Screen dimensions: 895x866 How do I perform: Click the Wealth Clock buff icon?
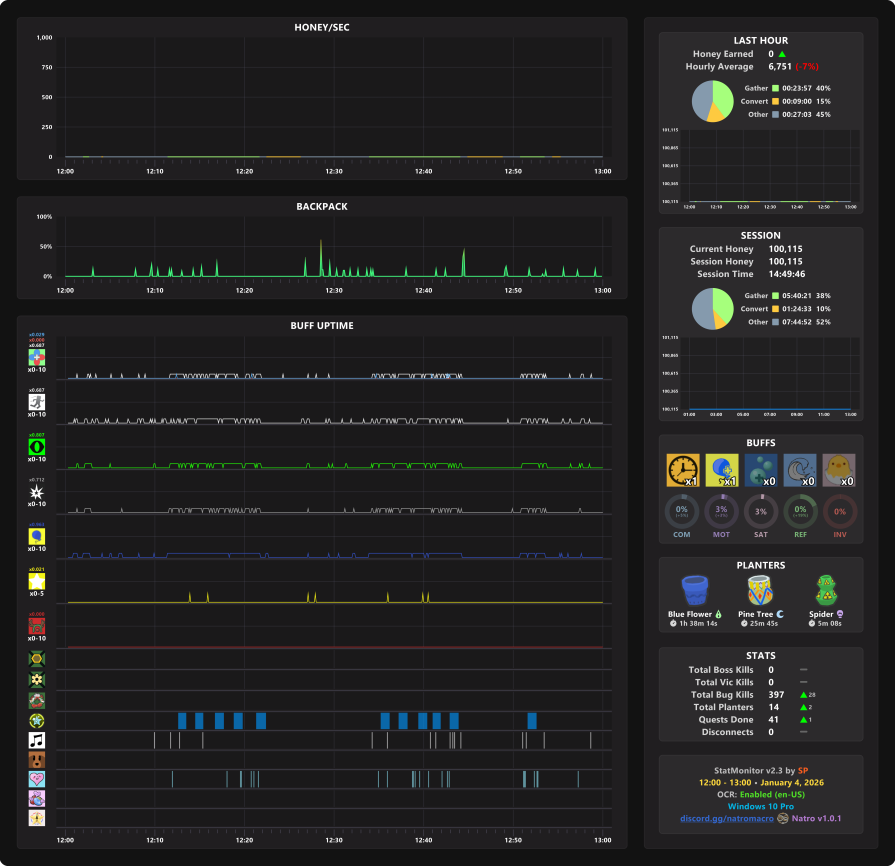click(x=683, y=470)
